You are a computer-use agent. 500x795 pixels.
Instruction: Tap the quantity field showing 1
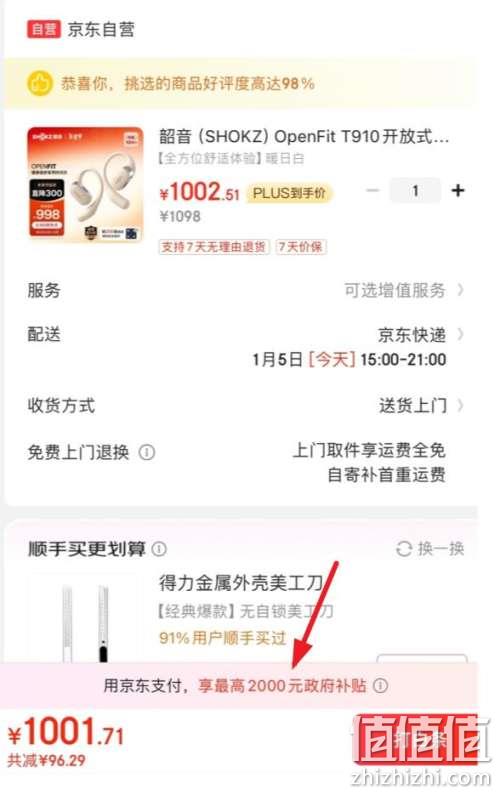(x=415, y=191)
